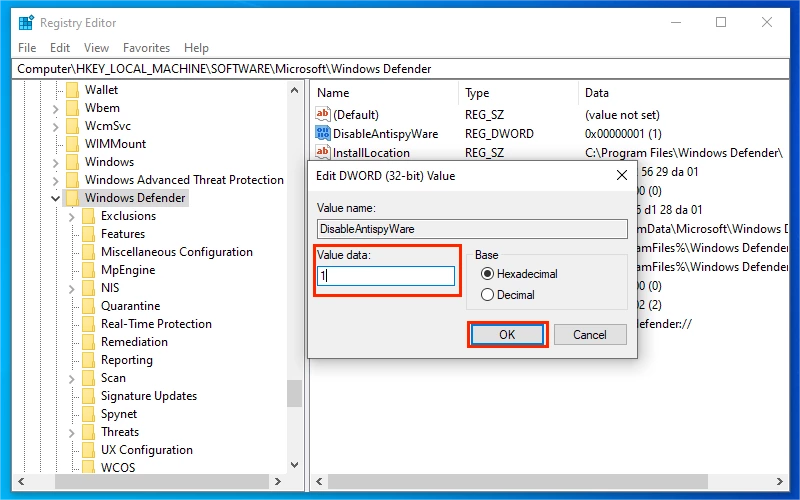Click the Threats folder icon
Viewport: 800px width, 500px height.
pyautogui.click(x=89, y=432)
